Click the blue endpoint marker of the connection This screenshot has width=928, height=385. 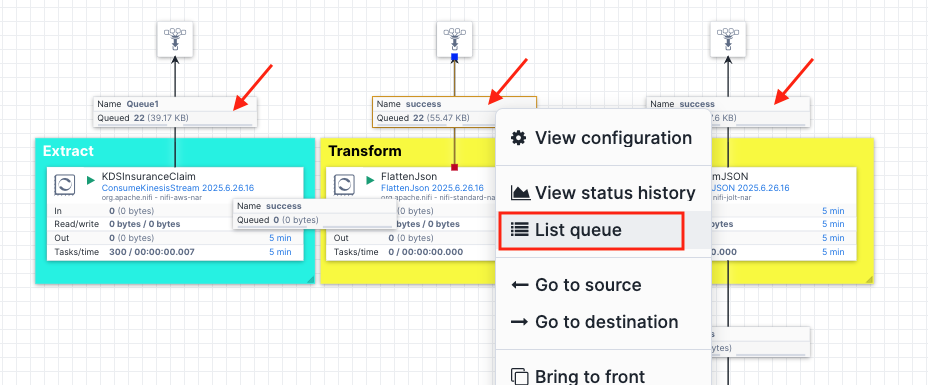(x=455, y=57)
